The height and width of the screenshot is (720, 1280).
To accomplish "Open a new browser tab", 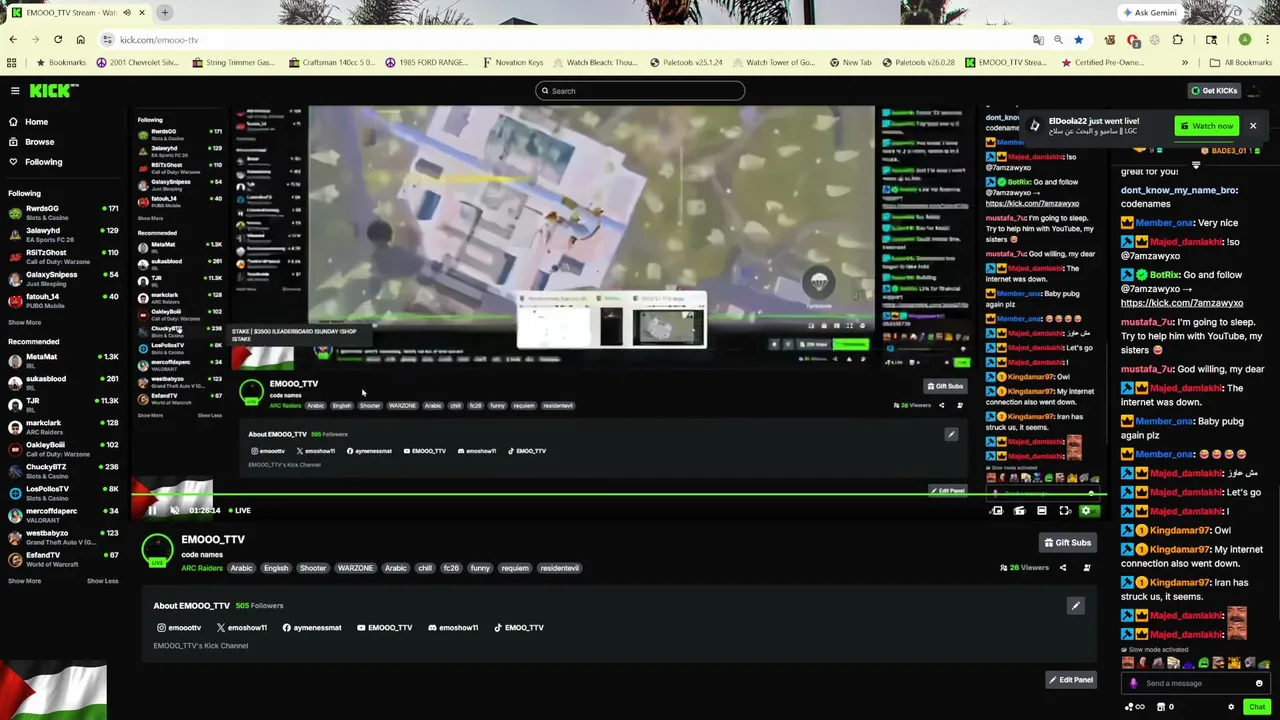I will [164, 13].
